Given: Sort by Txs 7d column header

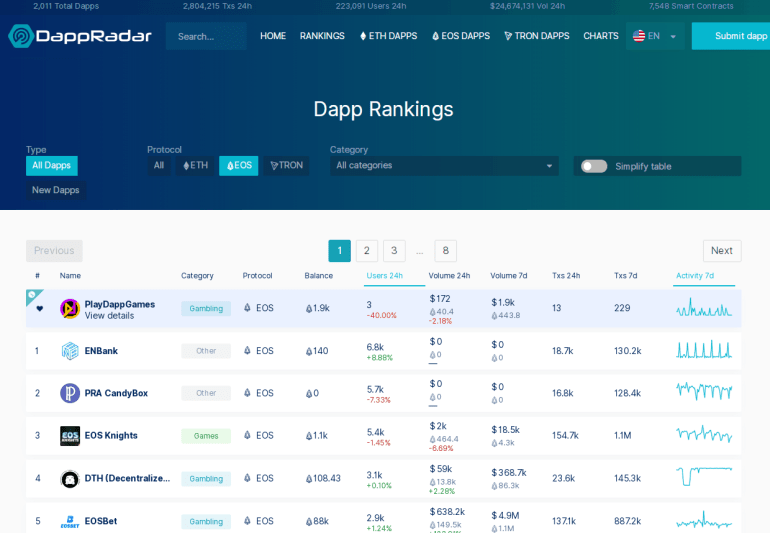Looking at the screenshot, I should (626, 276).
